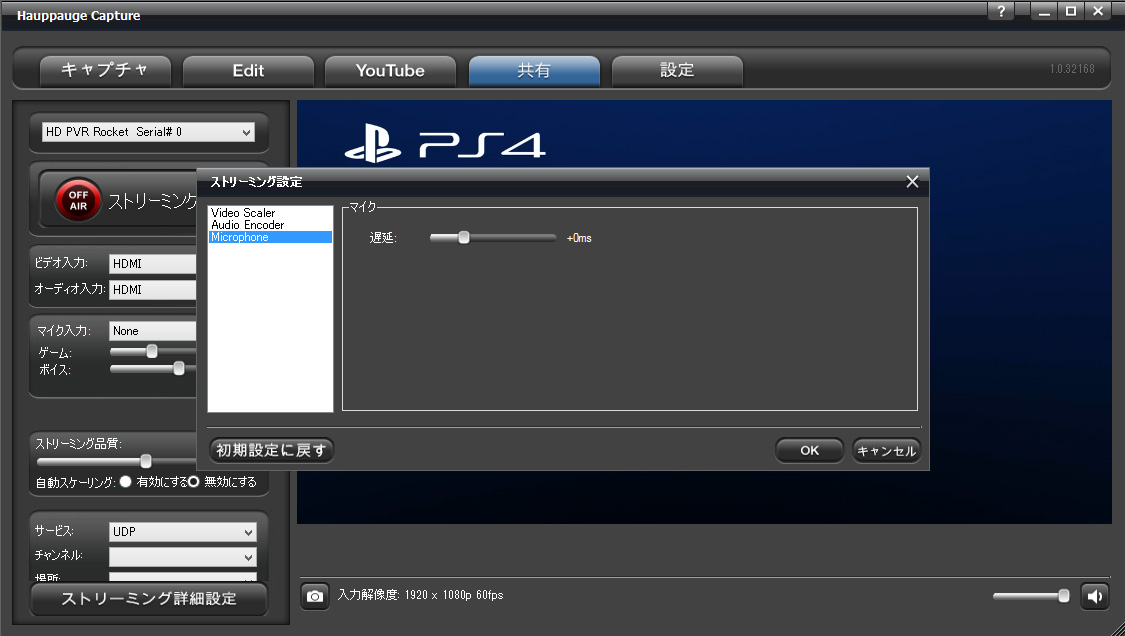Adjust the playback volume slider near speaker
1125x636 pixels.
(1063, 596)
